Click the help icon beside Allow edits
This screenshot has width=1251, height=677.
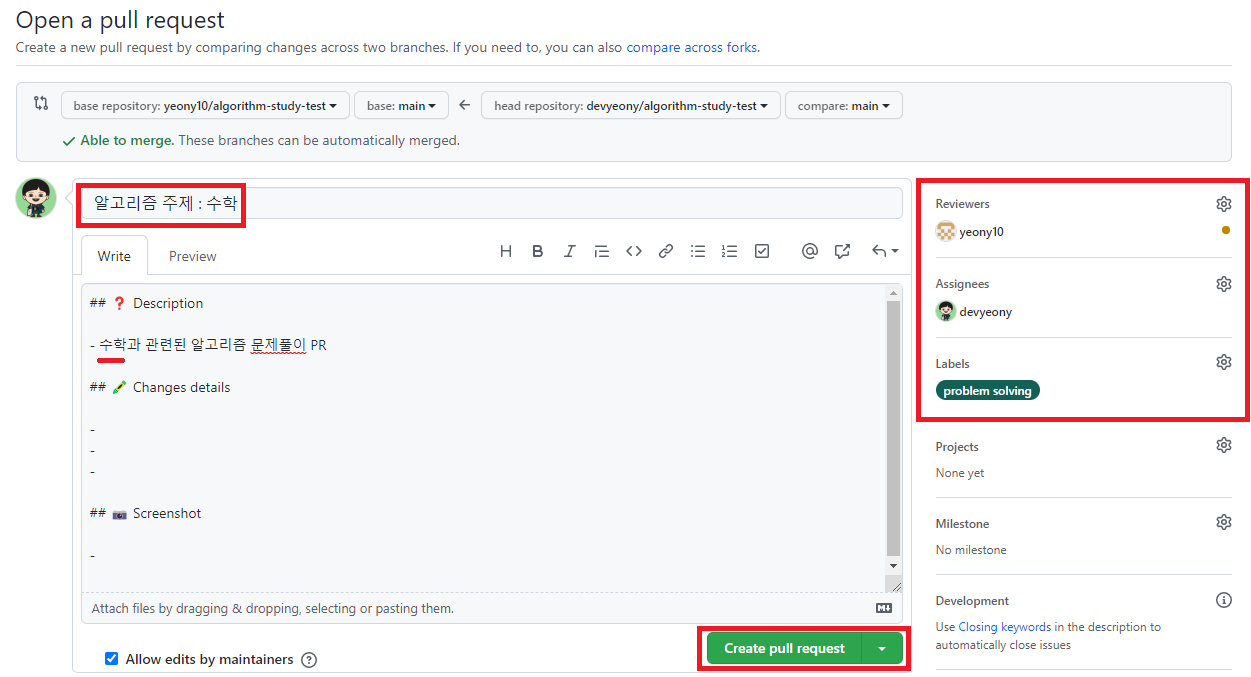(x=309, y=660)
